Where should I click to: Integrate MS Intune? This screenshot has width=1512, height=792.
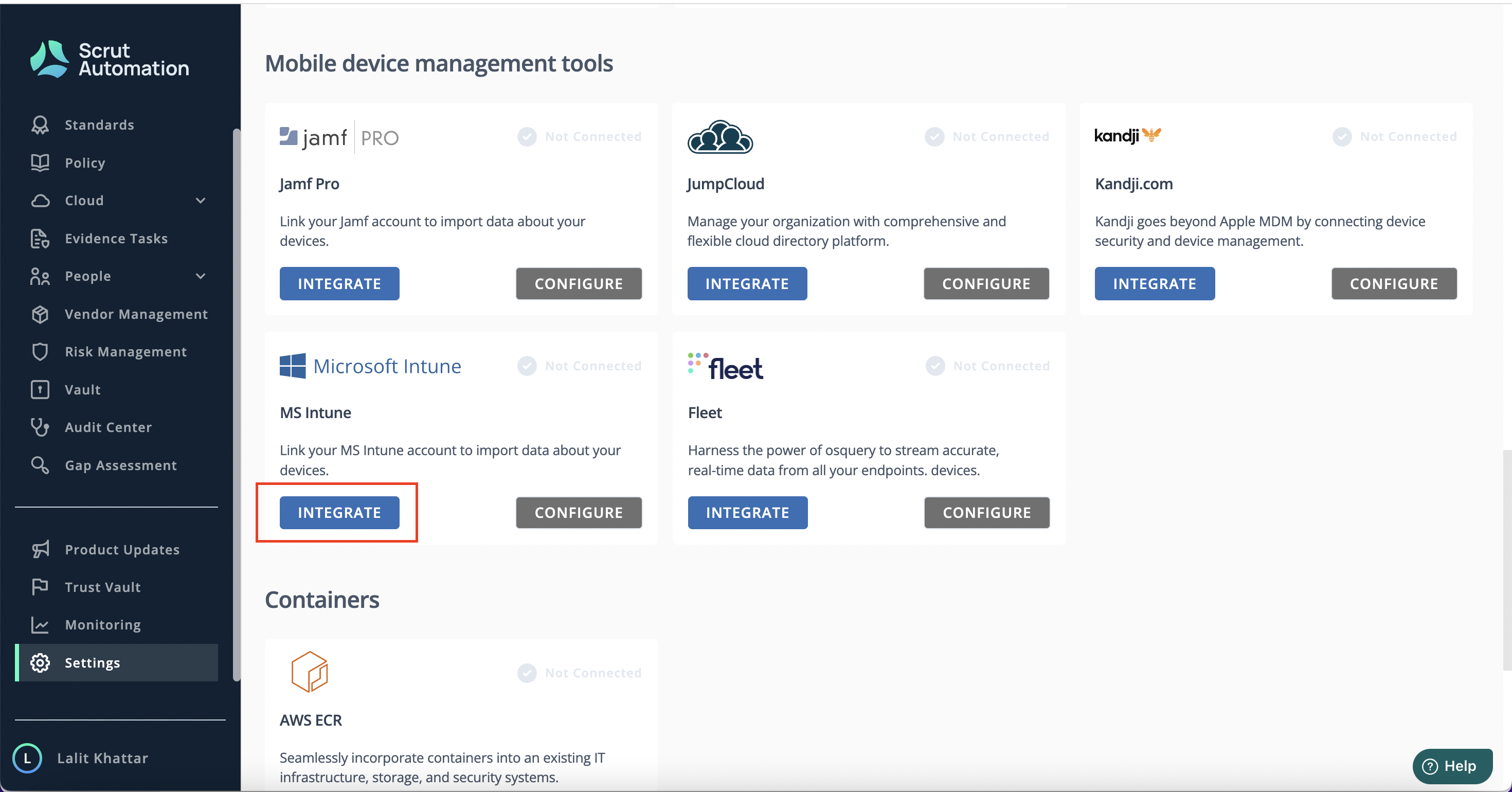tap(339, 513)
